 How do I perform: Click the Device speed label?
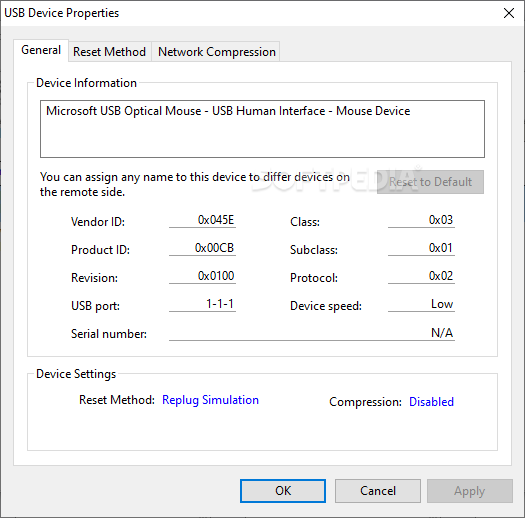coord(326,306)
